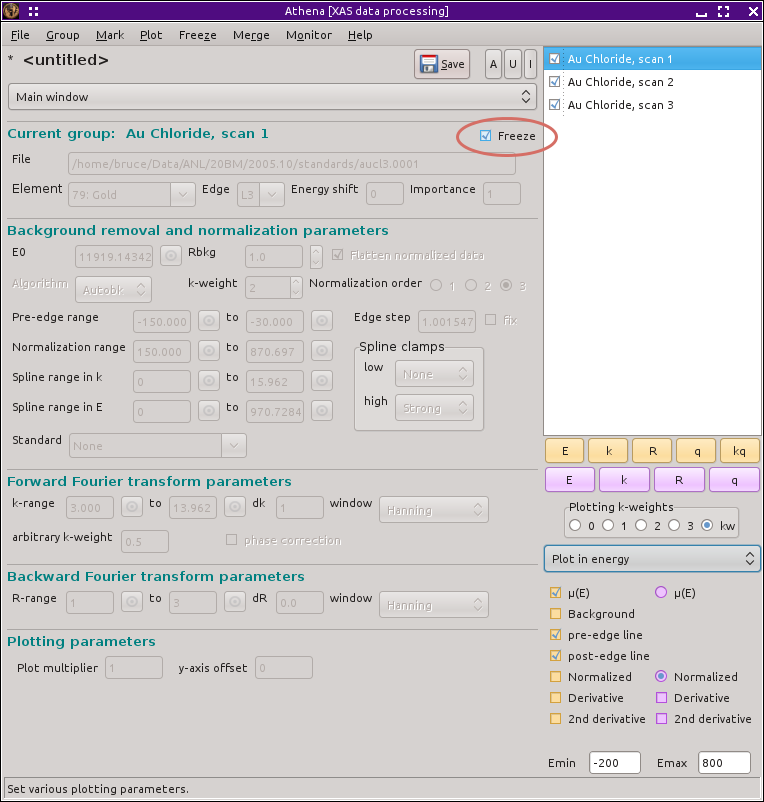
Task: Open the Algorithm Autobk dropdown
Action: click(x=114, y=289)
